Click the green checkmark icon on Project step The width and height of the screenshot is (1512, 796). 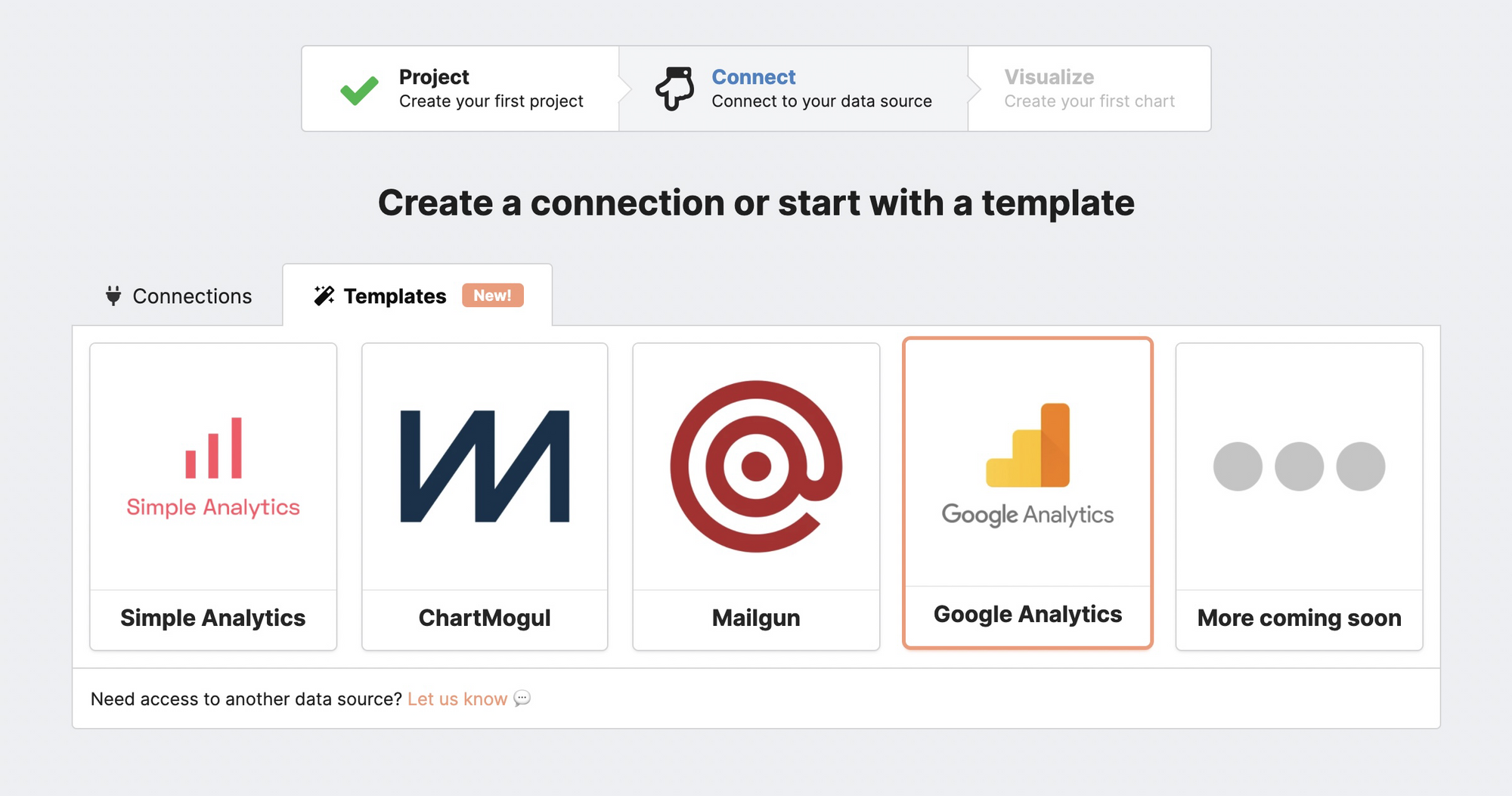359,90
